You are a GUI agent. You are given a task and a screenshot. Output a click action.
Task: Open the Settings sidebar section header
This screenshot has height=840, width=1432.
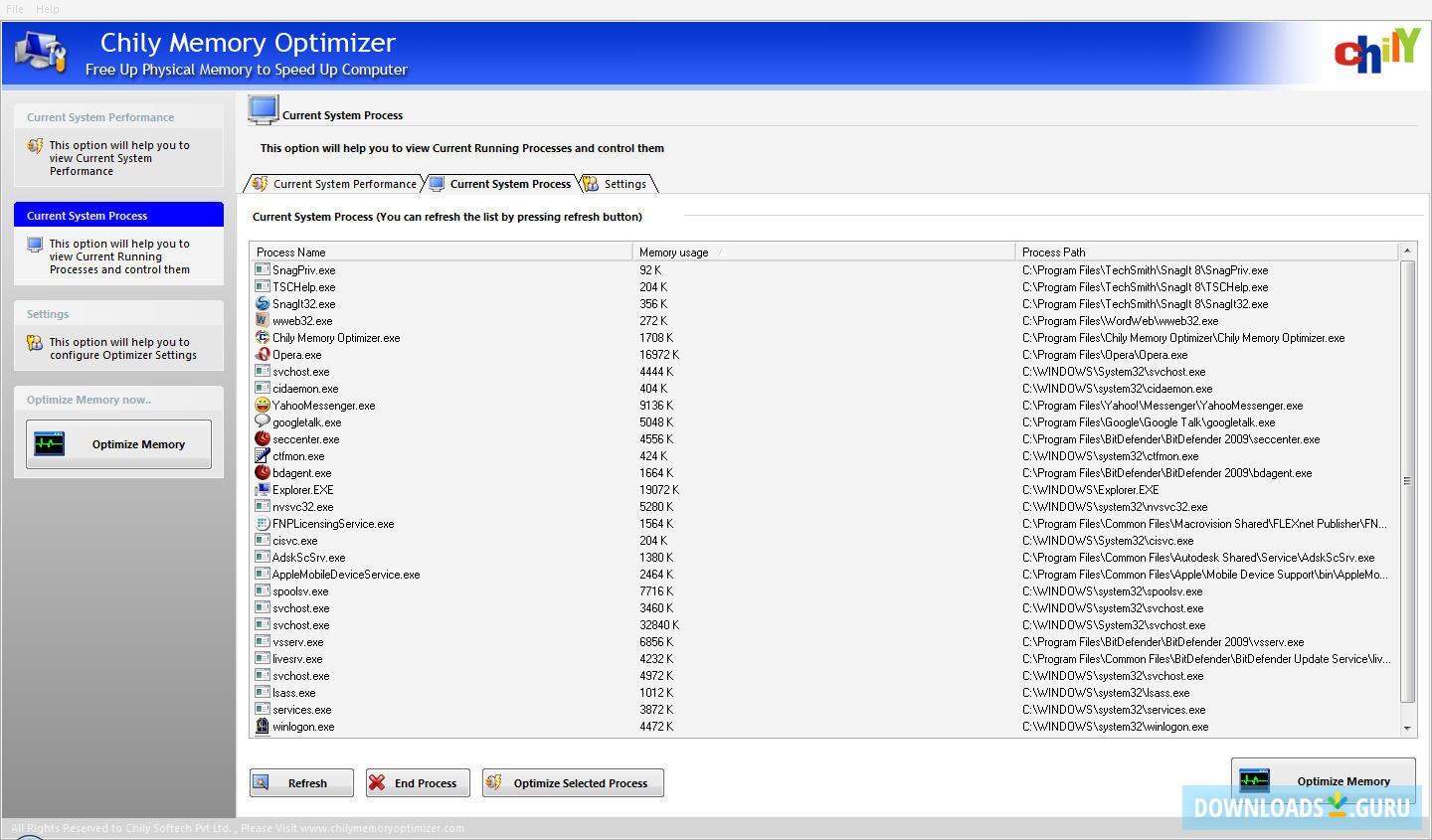click(x=118, y=314)
